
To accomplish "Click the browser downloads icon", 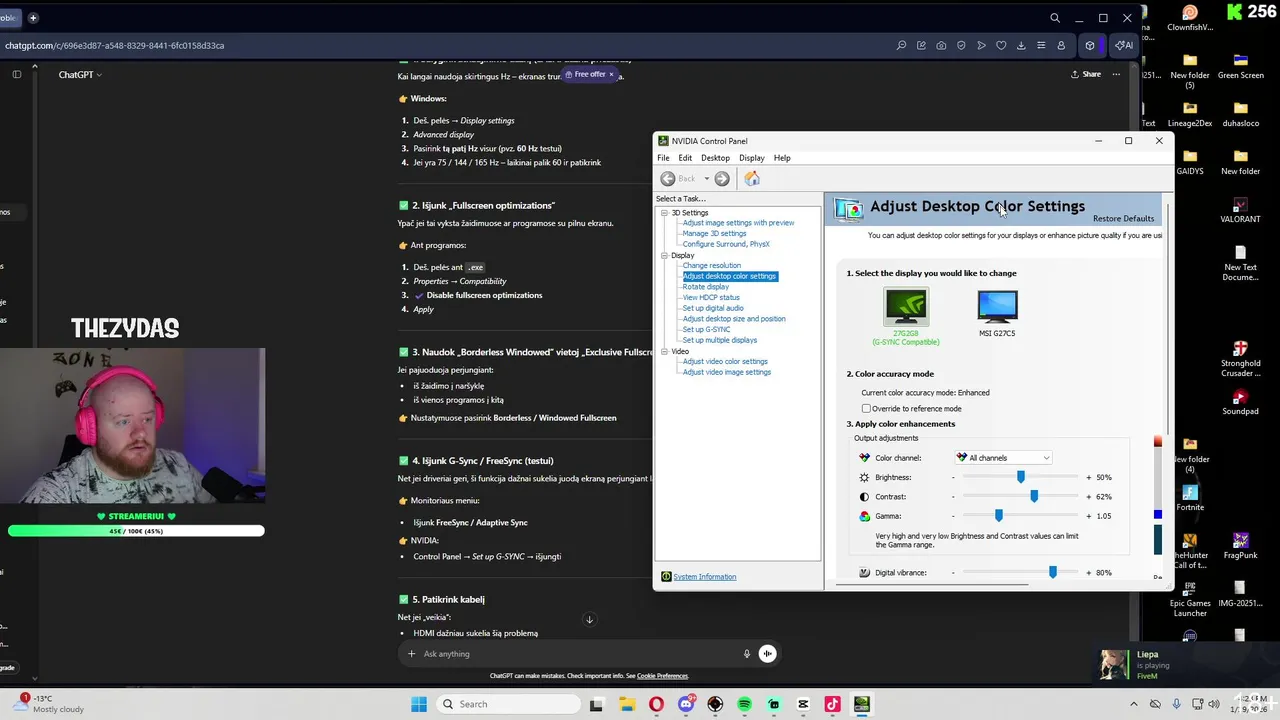I will 1021,45.
